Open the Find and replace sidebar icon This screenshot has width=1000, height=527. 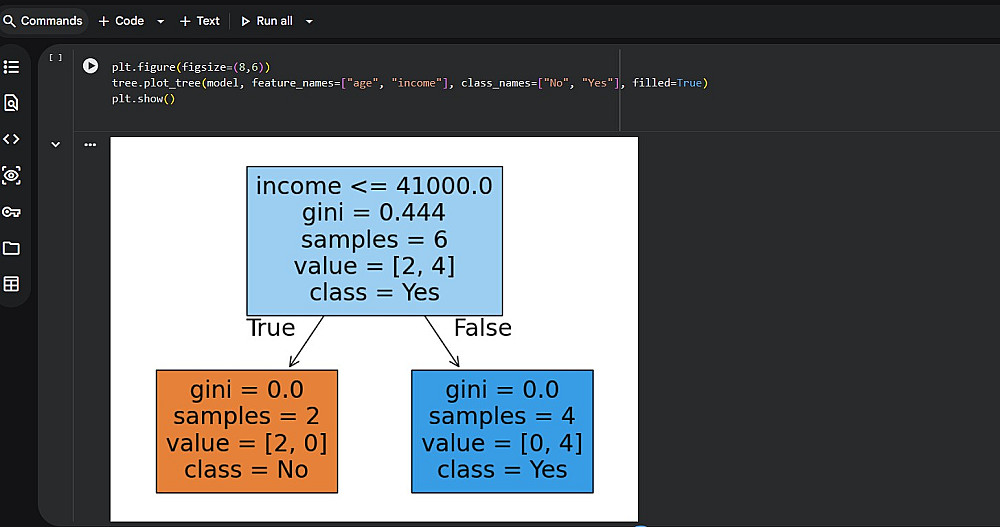coord(12,103)
